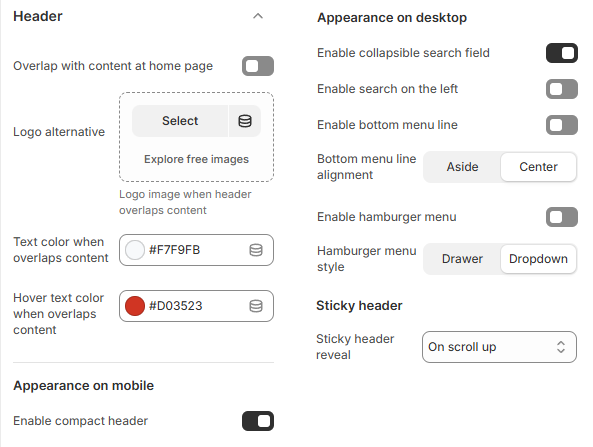
Task: Choose Center alignment option
Action: [538, 167]
